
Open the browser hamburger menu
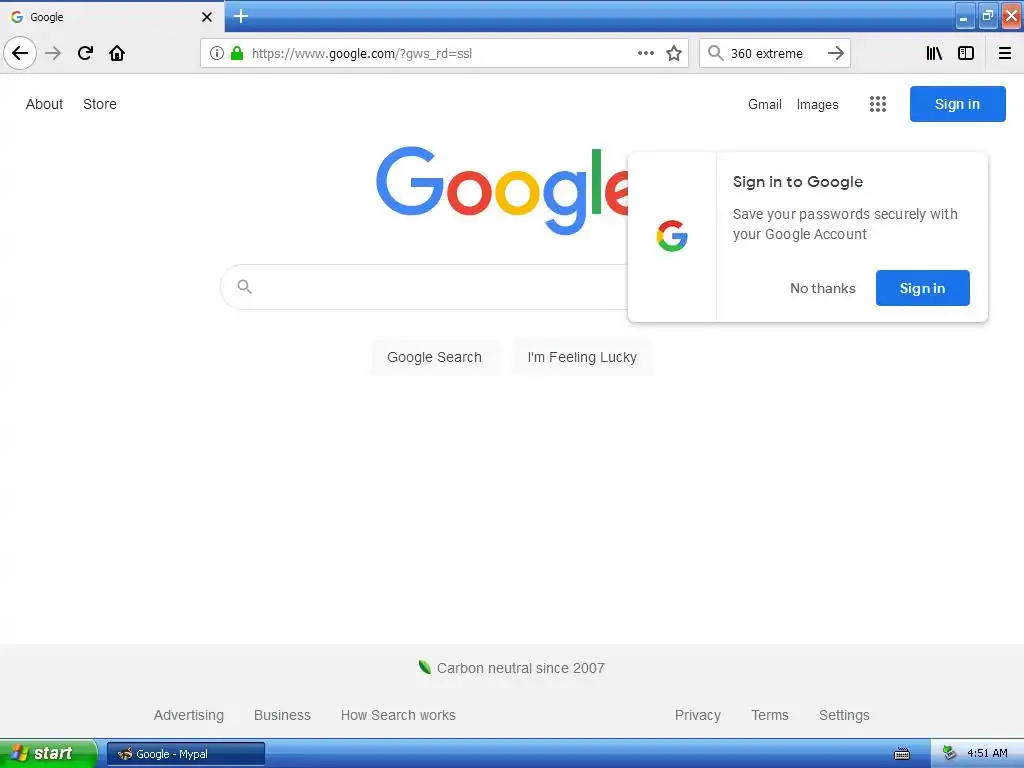click(1005, 53)
